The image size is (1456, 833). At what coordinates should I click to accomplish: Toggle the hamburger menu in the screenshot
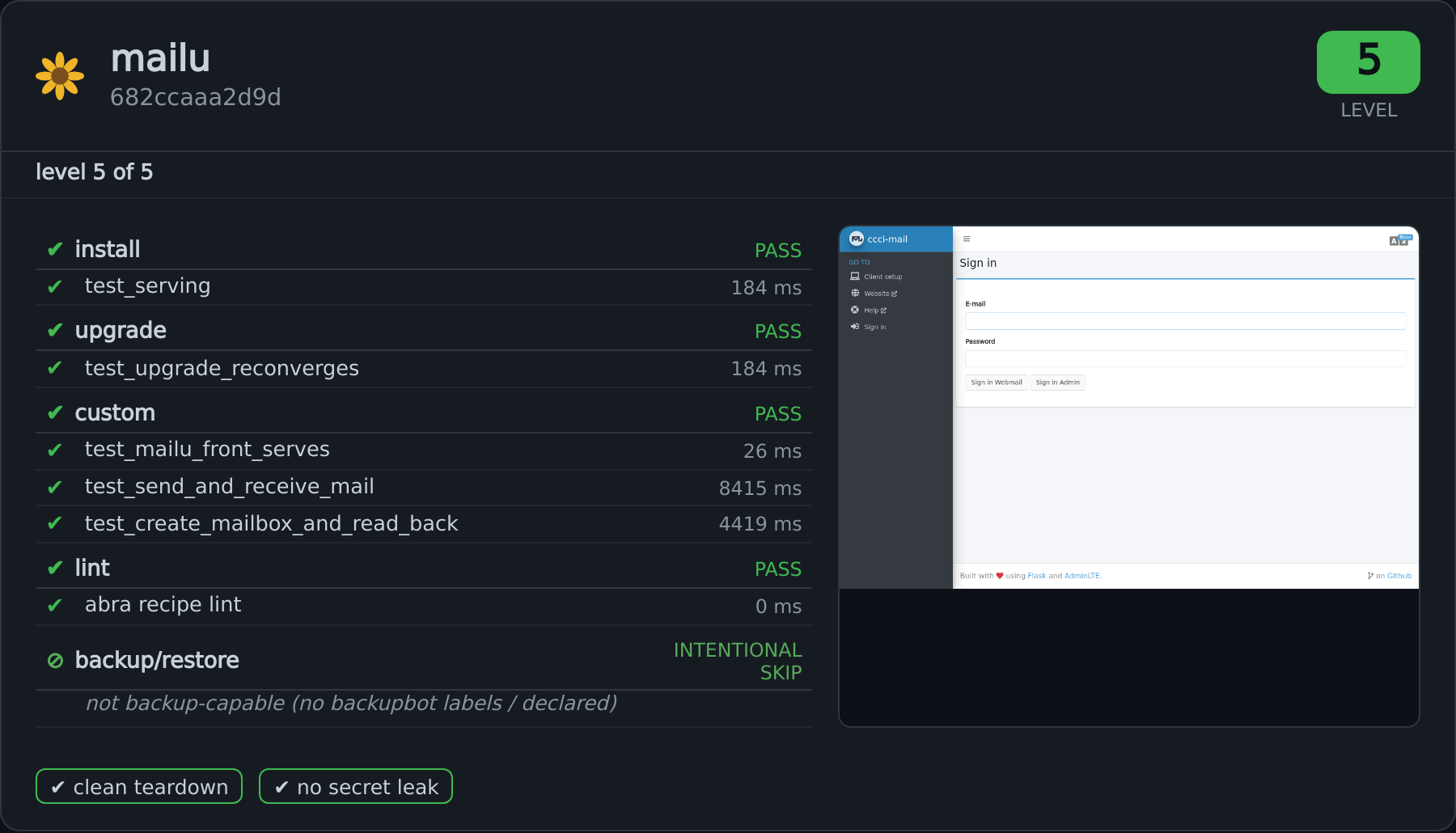point(966,239)
